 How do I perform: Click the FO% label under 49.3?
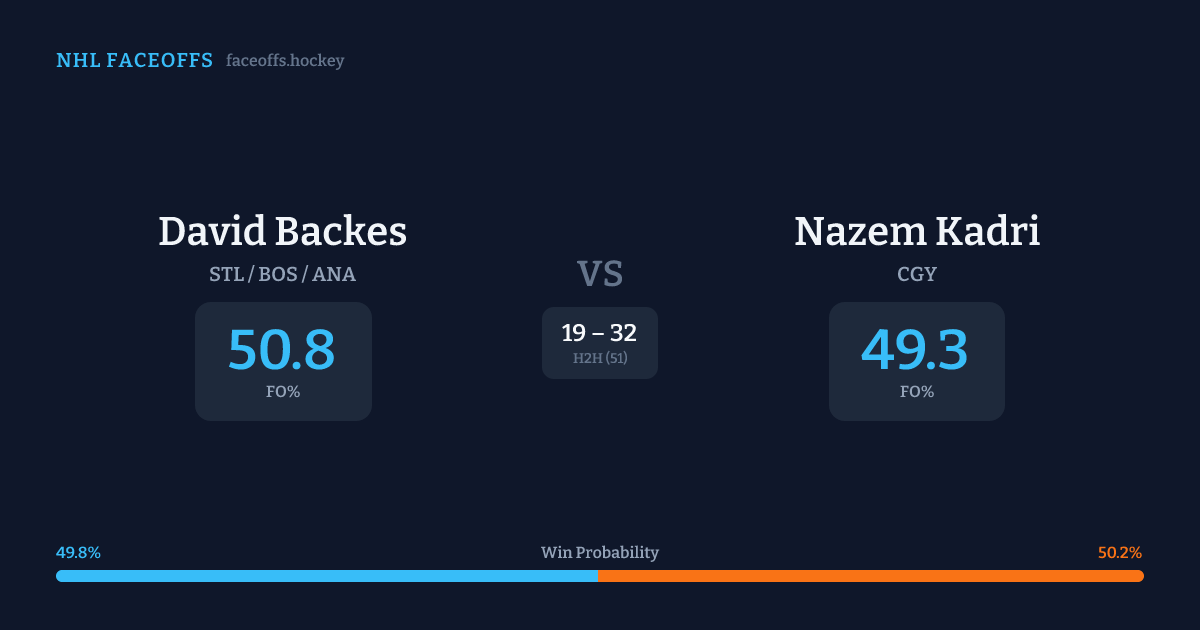[x=917, y=392]
